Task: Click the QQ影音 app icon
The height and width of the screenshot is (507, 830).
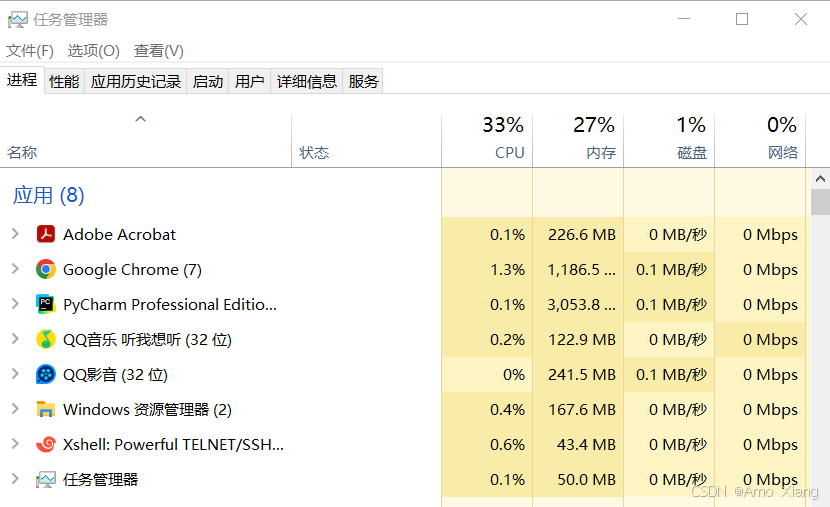Action: coord(46,374)
